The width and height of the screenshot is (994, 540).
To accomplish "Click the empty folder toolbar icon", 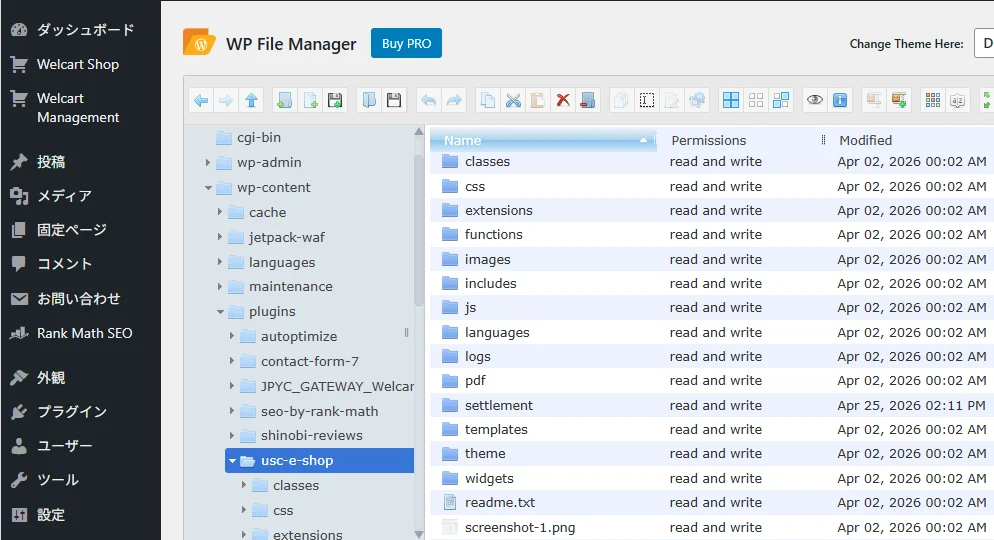I will click(588, 100).
